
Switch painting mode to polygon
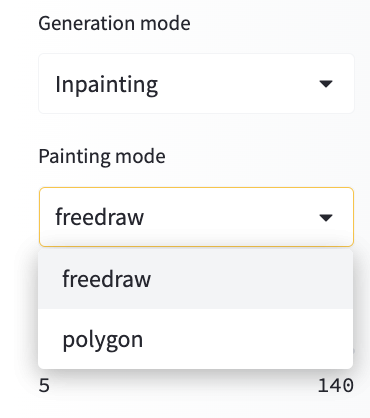coord(195,339)
